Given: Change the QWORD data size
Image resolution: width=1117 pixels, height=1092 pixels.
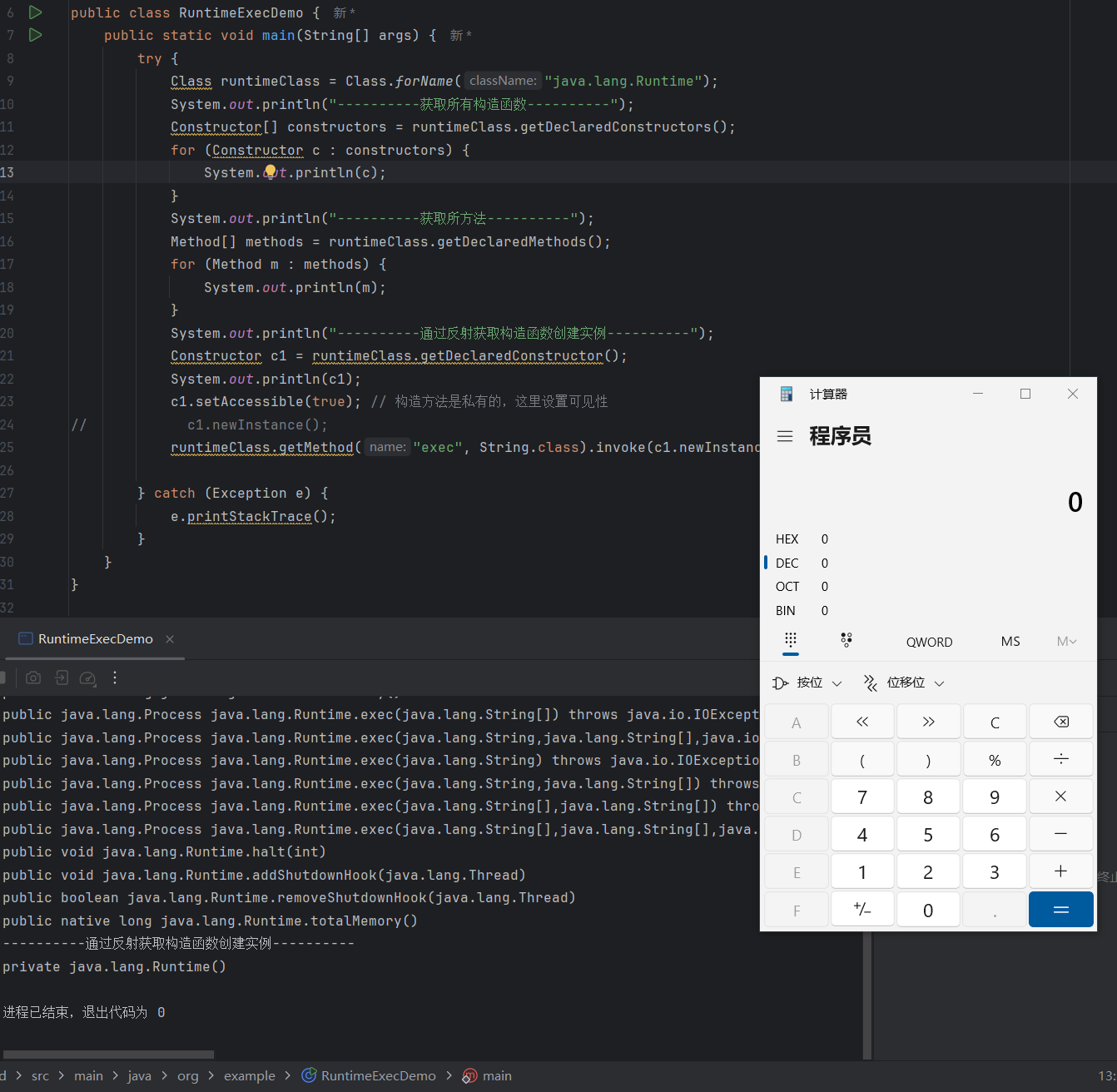Looking at the screenshot, I should point(929,642).
